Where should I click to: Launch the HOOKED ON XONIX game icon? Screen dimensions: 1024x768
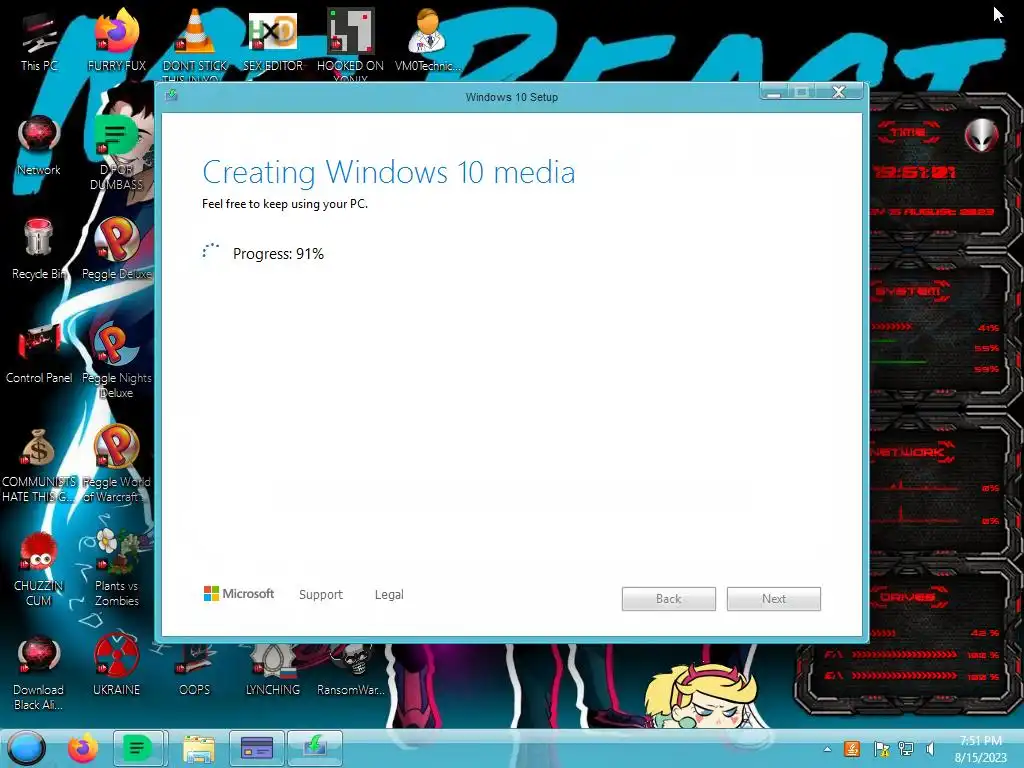350,43
